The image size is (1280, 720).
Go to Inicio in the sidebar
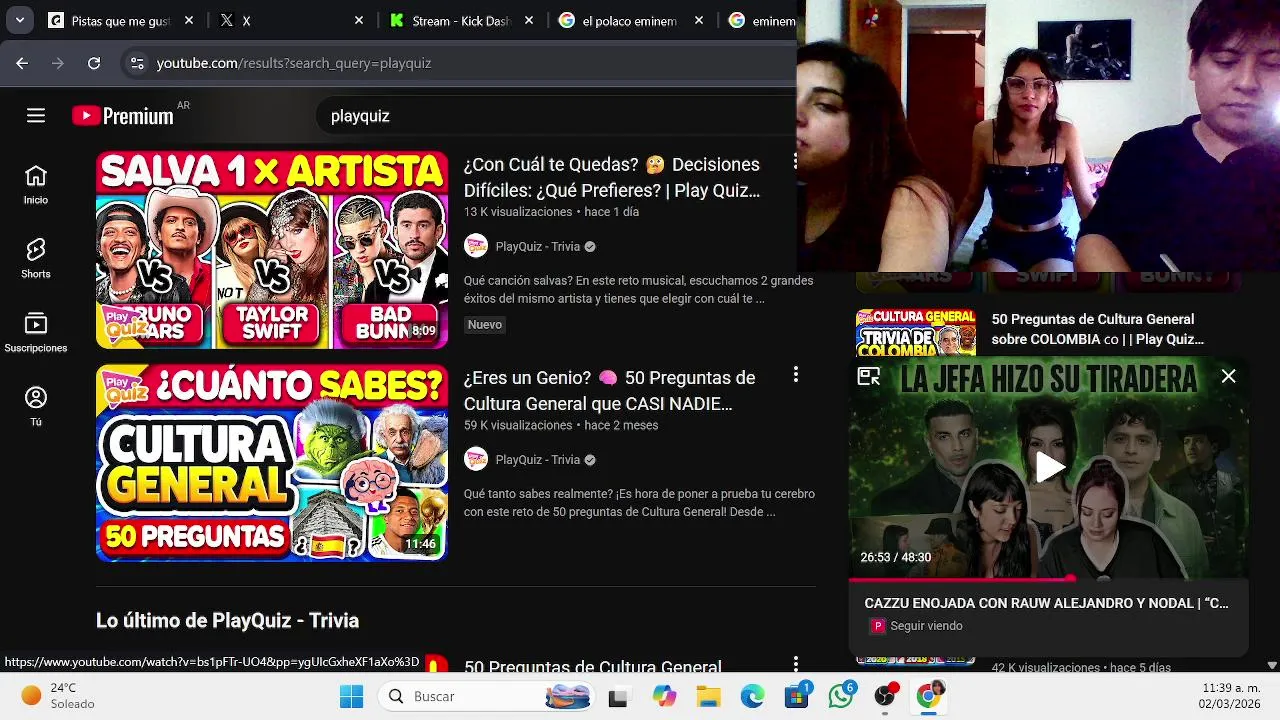click(x=36, y=185)
